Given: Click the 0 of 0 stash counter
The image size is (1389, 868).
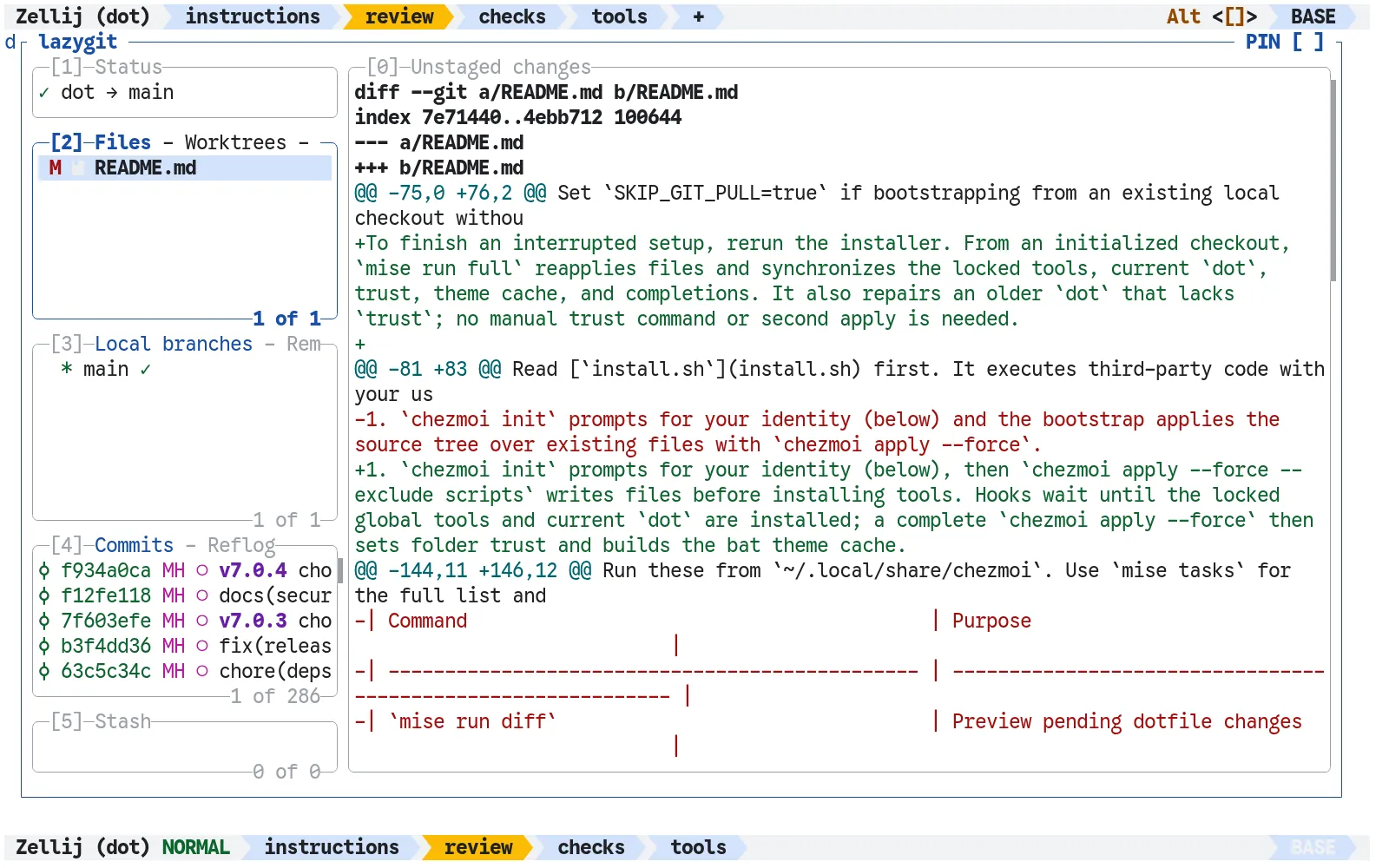Looking at the screenshot, I should (x=286, y=772).
